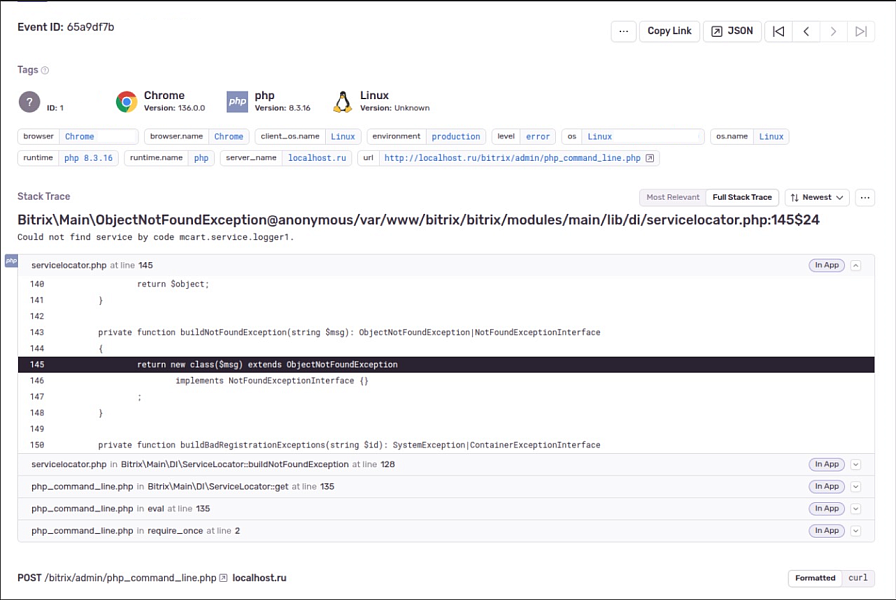Select Full Stack Trace view
This screenshot has width=896, height=600.
pyautogui.click(x=742, y=197)
